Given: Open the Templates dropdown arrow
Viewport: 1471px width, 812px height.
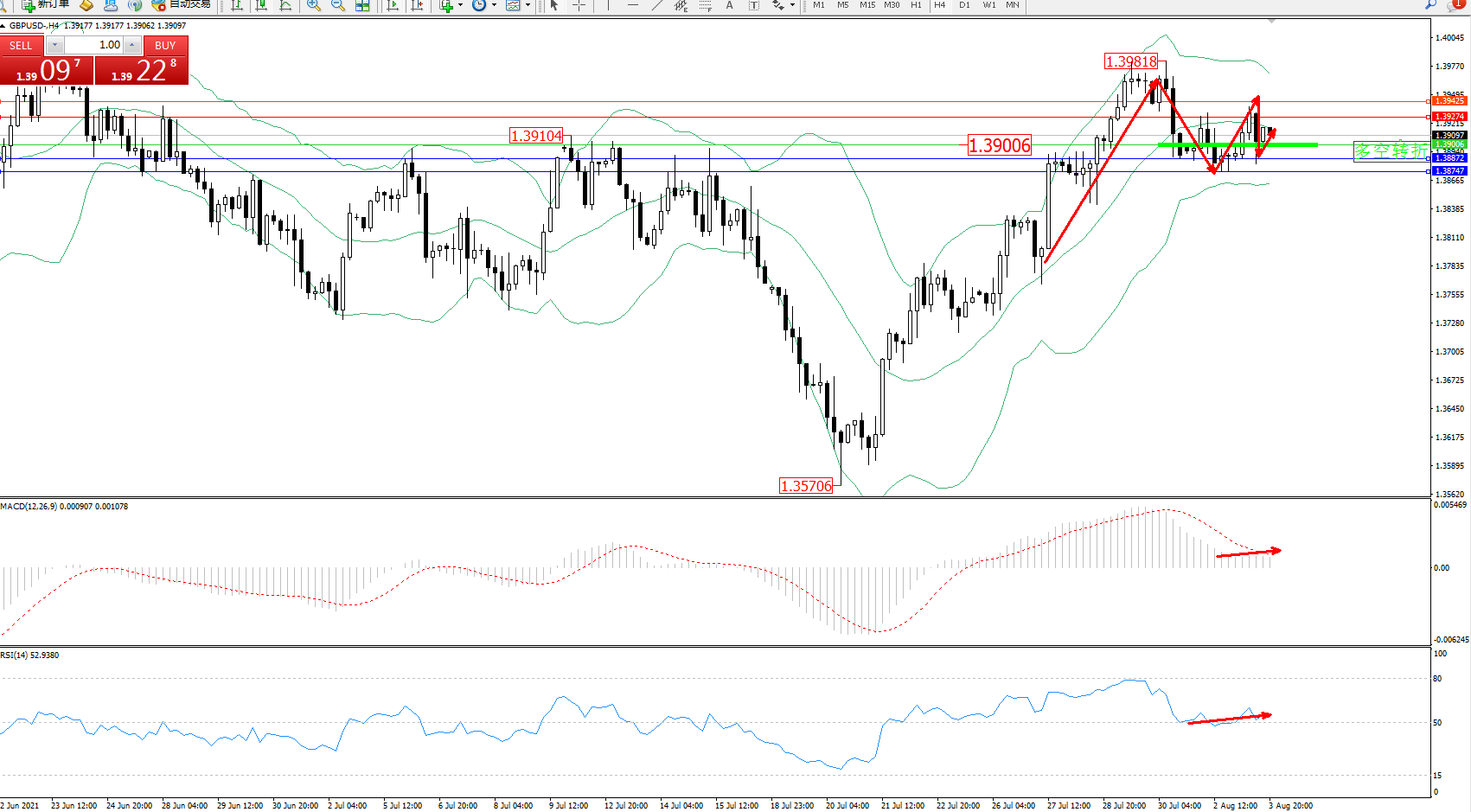Looking at the screenshot, I should pos(528,5).
